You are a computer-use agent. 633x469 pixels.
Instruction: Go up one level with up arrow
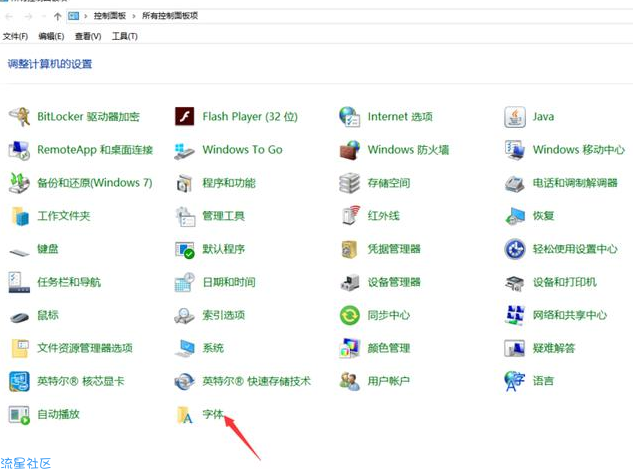[x=57, y=16]
